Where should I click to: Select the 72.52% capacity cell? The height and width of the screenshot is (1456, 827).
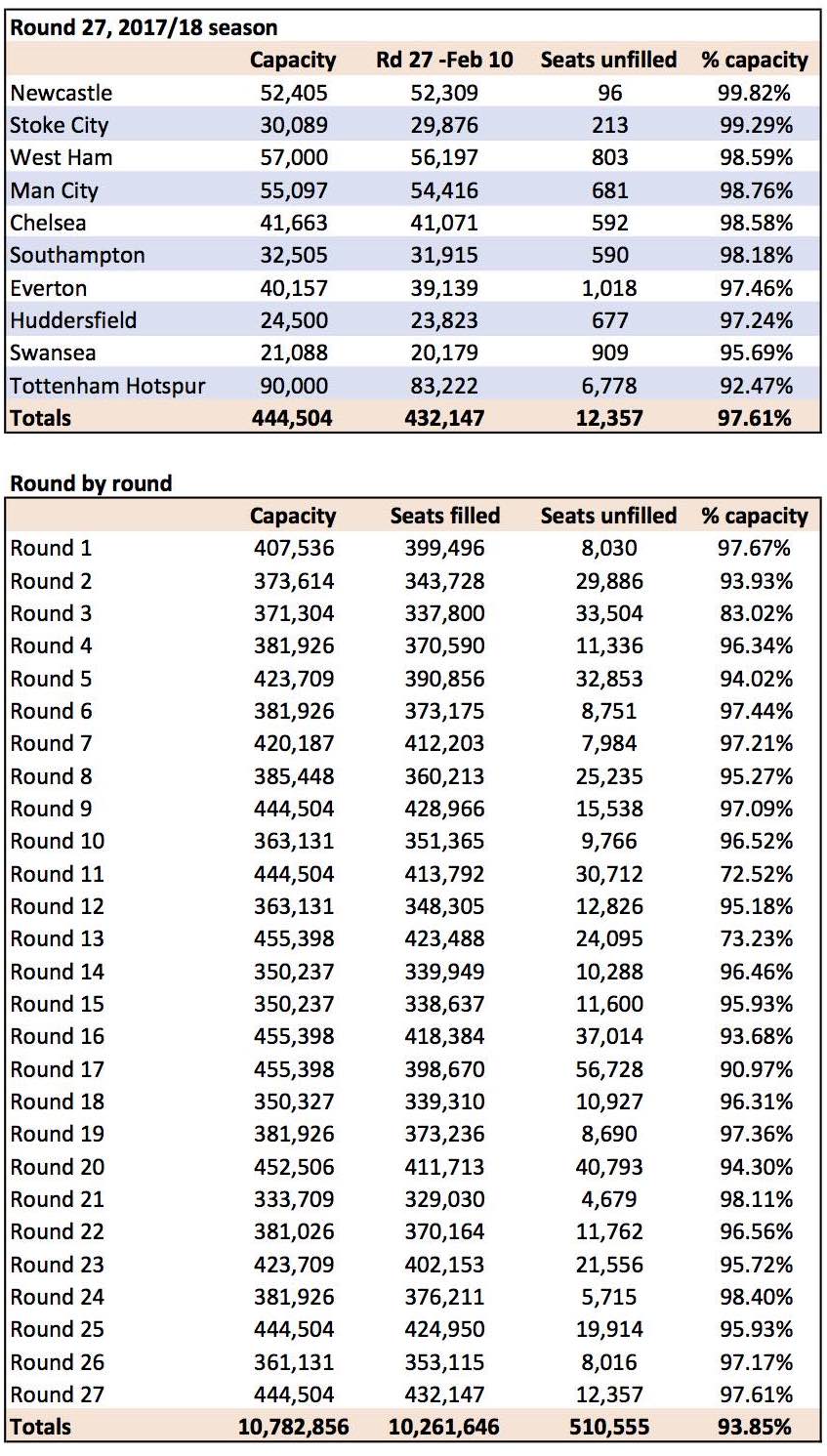coord(756,874)
